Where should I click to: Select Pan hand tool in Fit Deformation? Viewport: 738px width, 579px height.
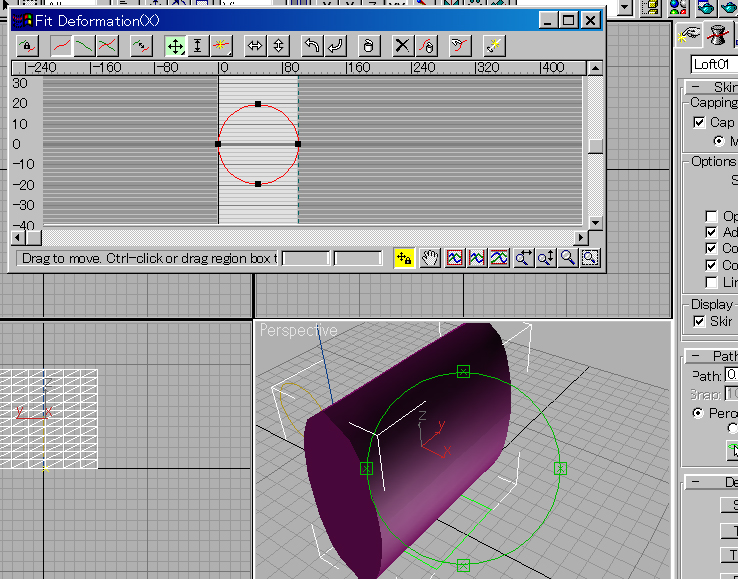[430, 258]
